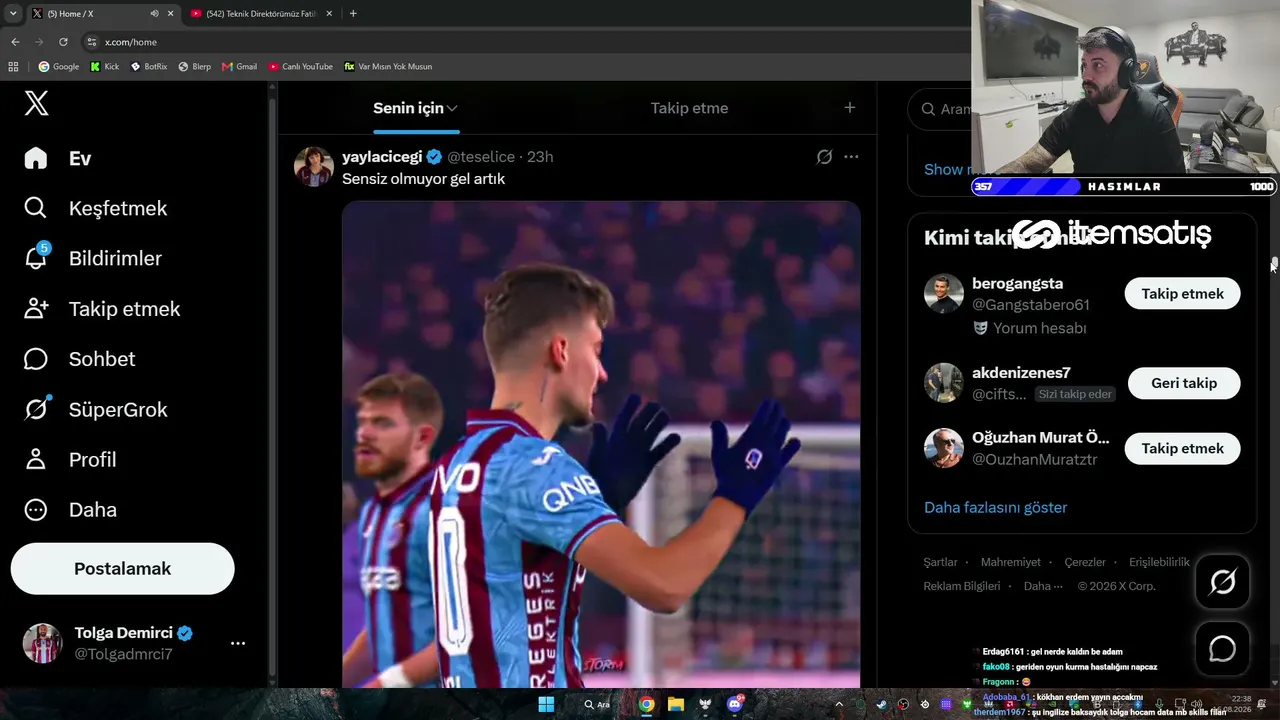Viewport: 1280px width, 720px height.
Task: Open the Chrome apps grid
Action: [x=13, y=67]
